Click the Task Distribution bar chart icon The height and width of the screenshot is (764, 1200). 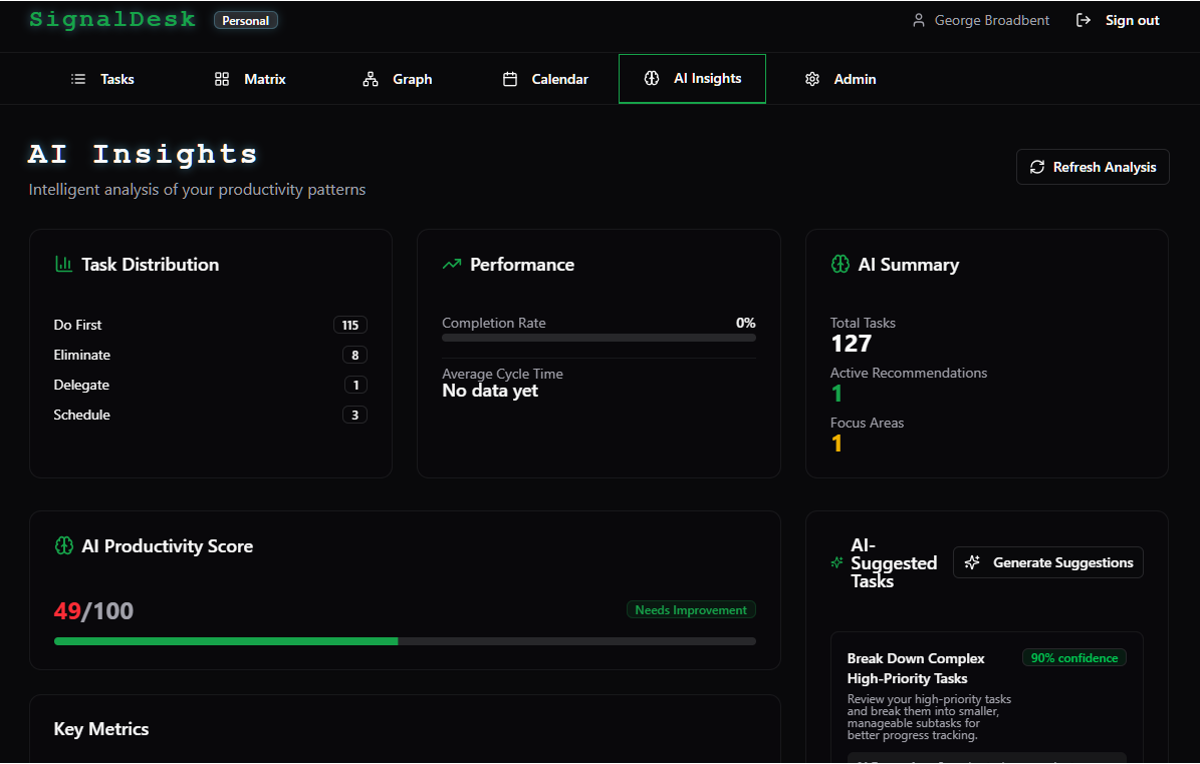coord(63,264)
